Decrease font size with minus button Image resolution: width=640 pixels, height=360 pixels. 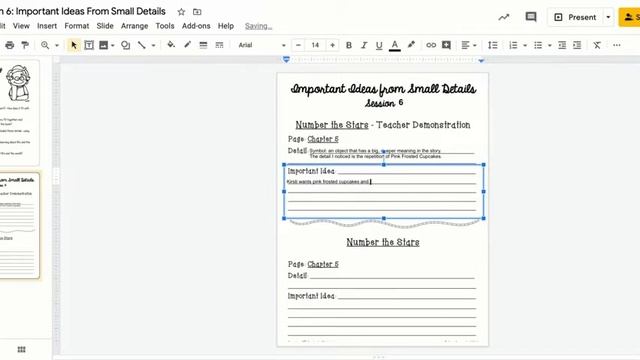(298, 45)
